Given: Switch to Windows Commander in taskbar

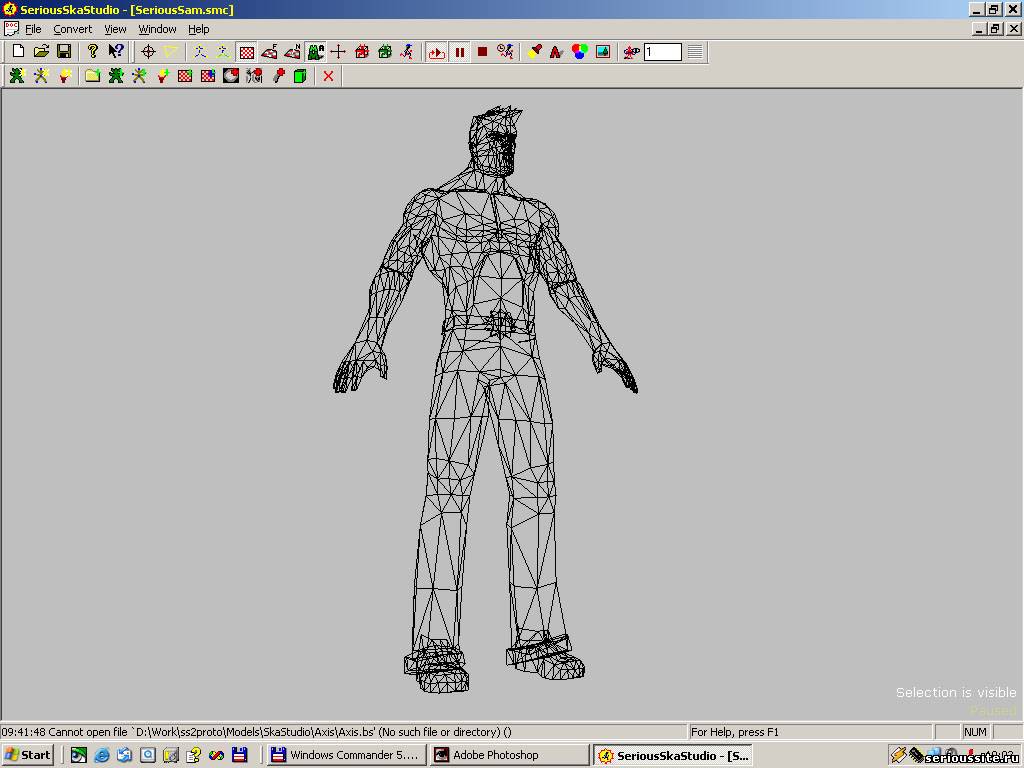Looking at the screenshot, I should point(346,755).
